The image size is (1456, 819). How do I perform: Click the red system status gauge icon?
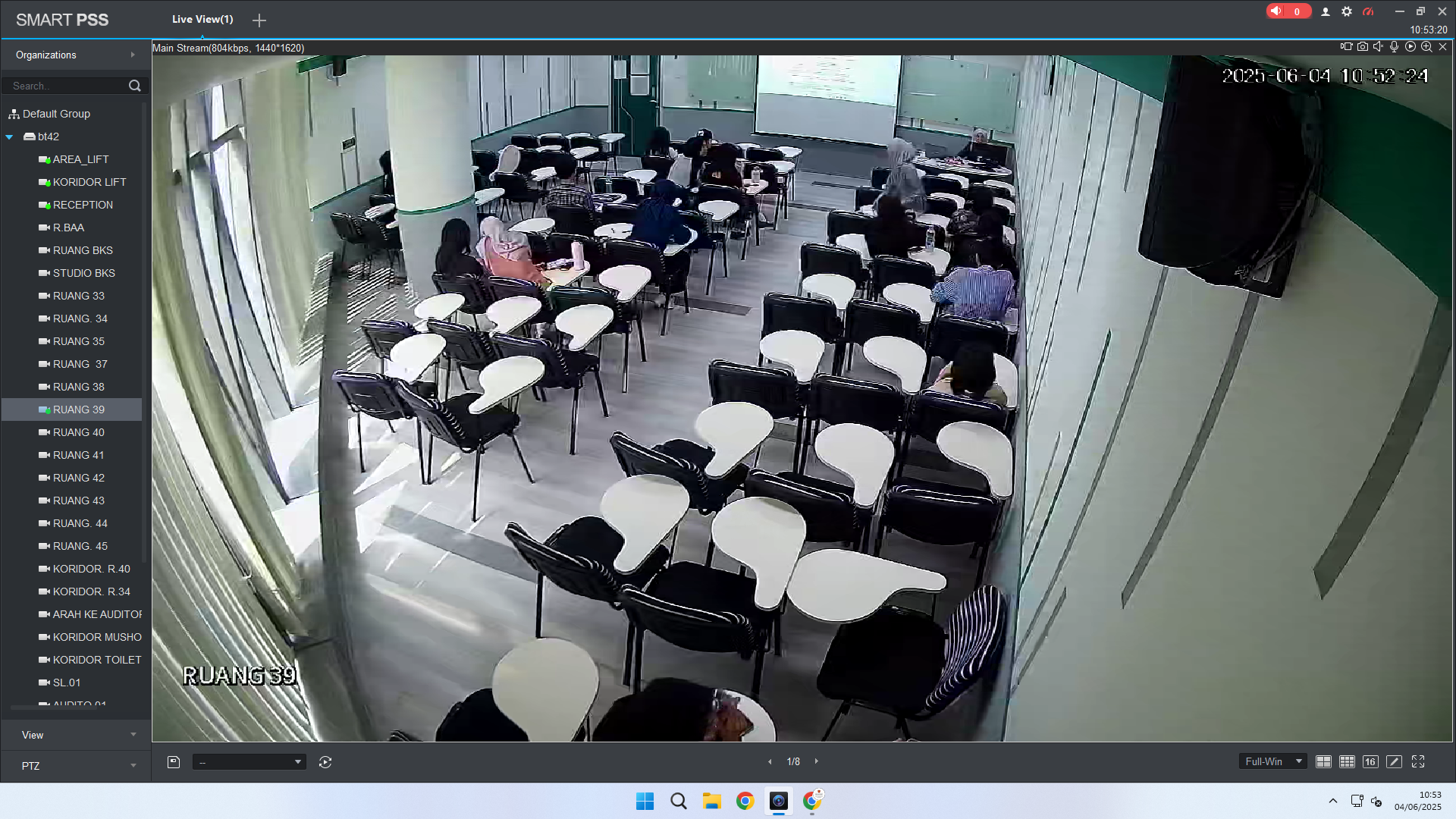(x=1368, y=11)
